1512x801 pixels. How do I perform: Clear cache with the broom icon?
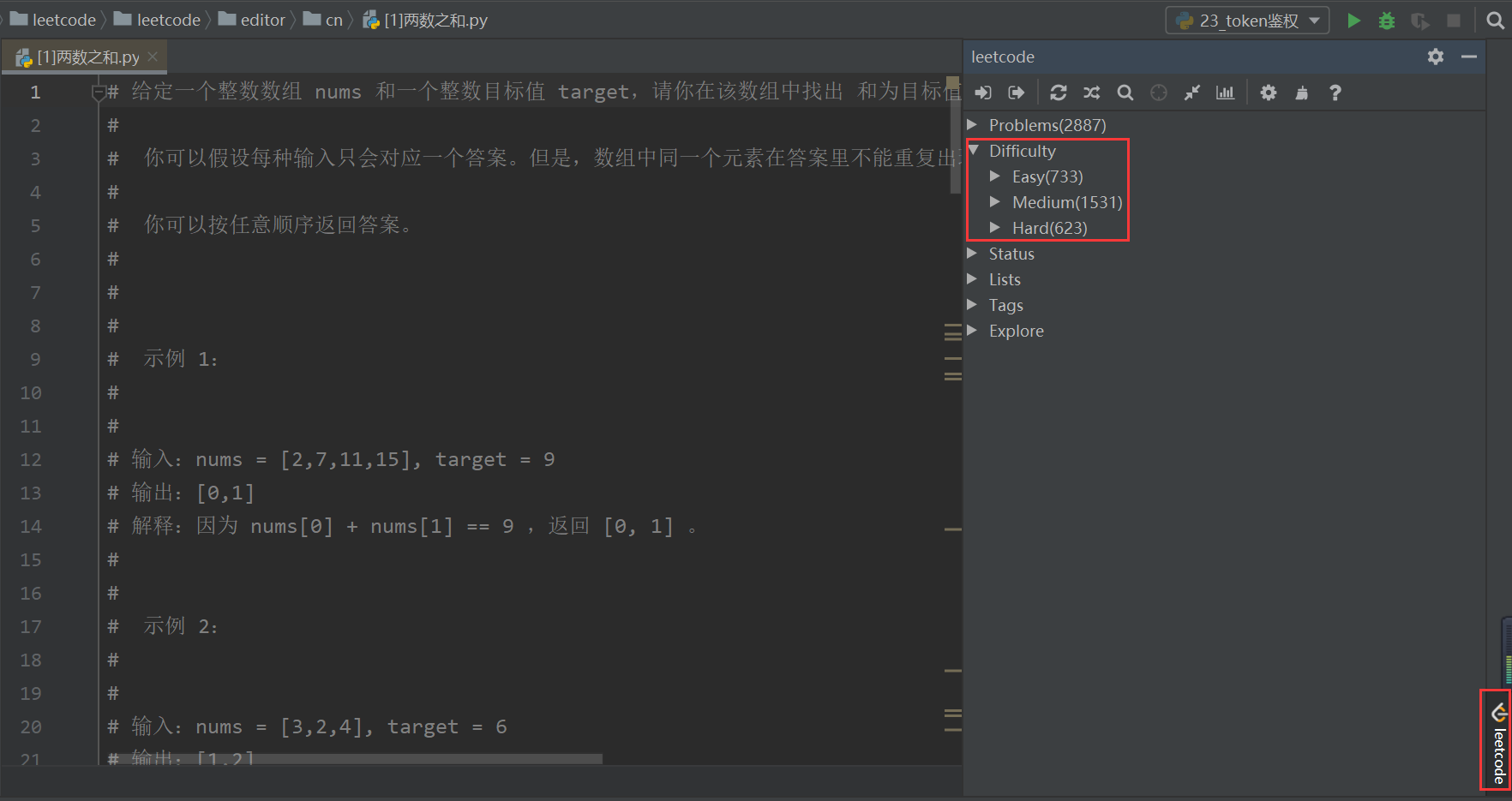pyautogui.click(x=1301, y=93)
